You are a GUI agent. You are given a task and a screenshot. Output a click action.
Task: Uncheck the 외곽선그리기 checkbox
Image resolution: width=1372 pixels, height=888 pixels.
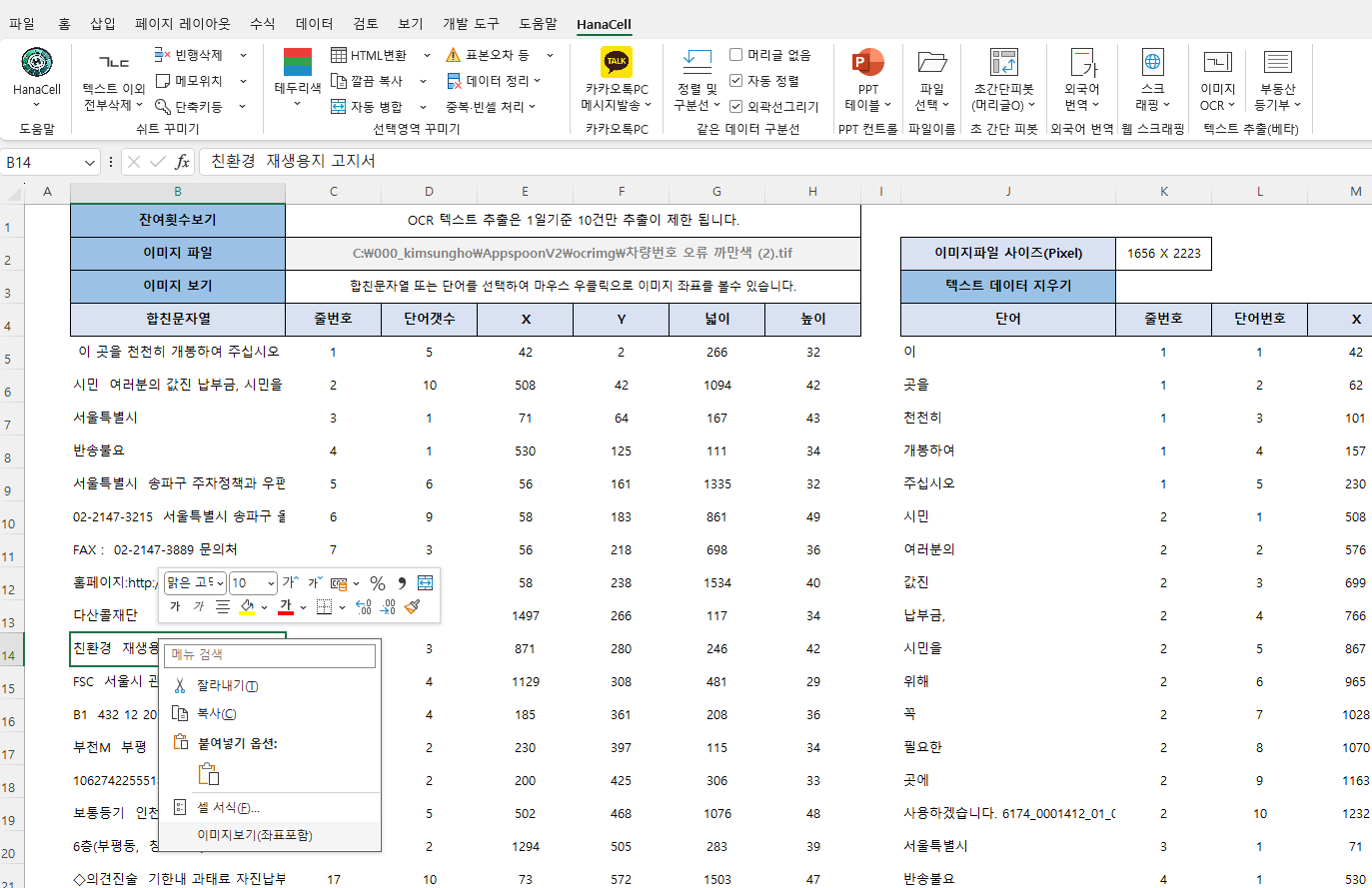735,106
